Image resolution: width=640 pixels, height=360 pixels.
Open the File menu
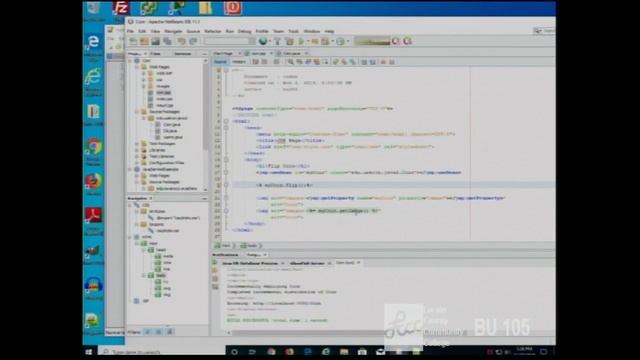click(130, 31)
